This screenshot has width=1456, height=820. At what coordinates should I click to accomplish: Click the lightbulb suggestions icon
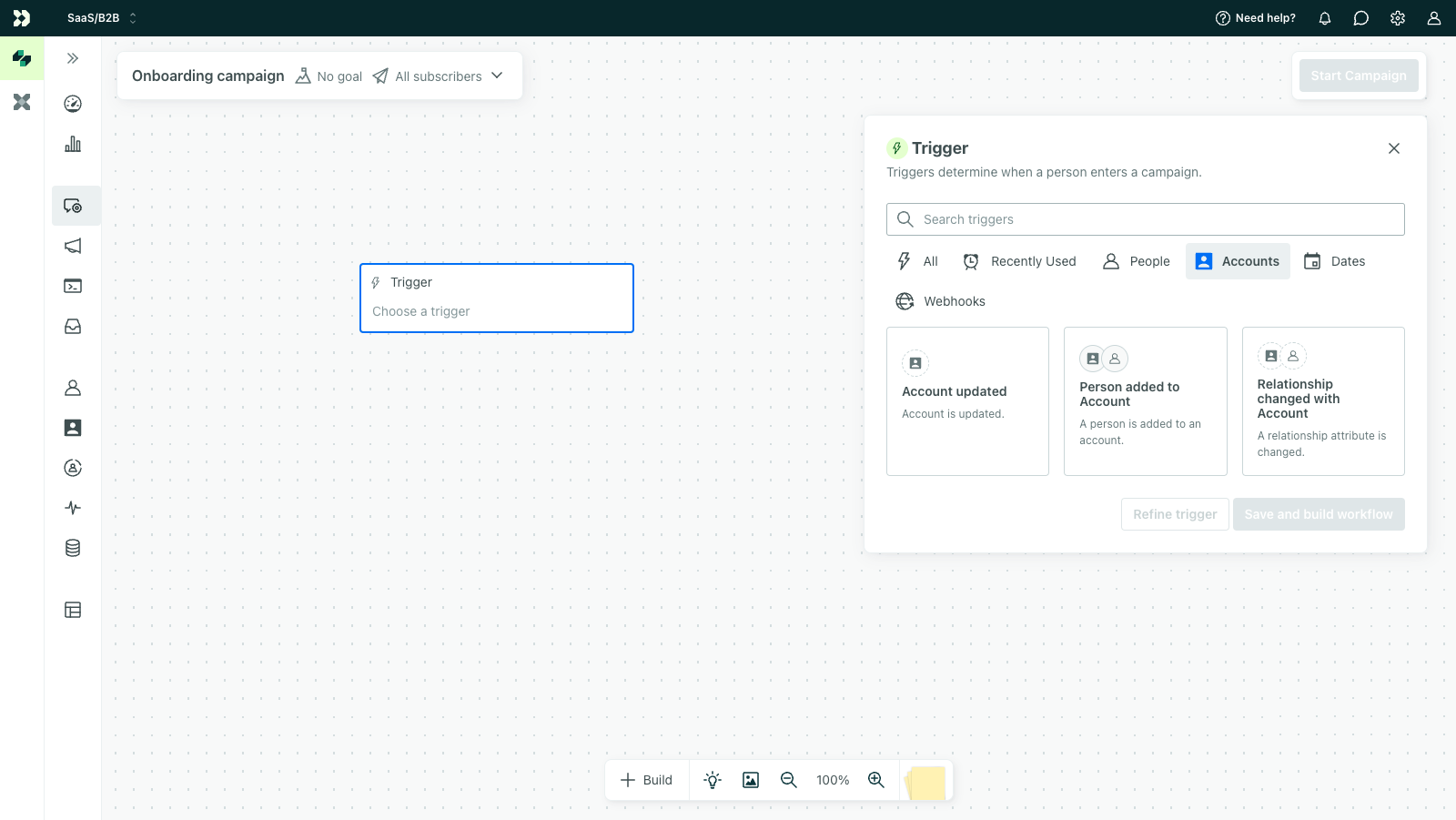click(713, 780)
